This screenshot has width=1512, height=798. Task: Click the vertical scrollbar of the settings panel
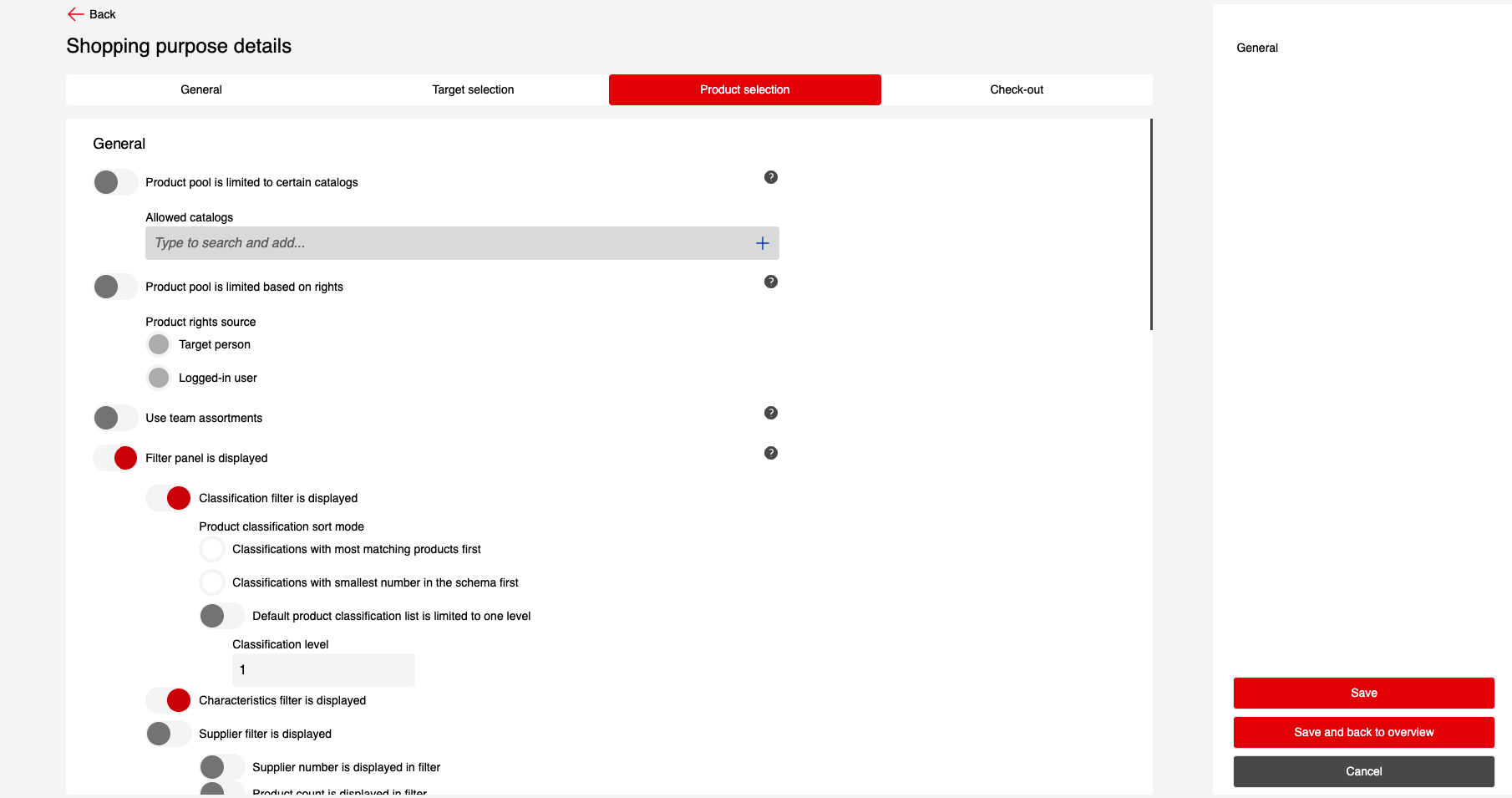[x=1151, y=224]
